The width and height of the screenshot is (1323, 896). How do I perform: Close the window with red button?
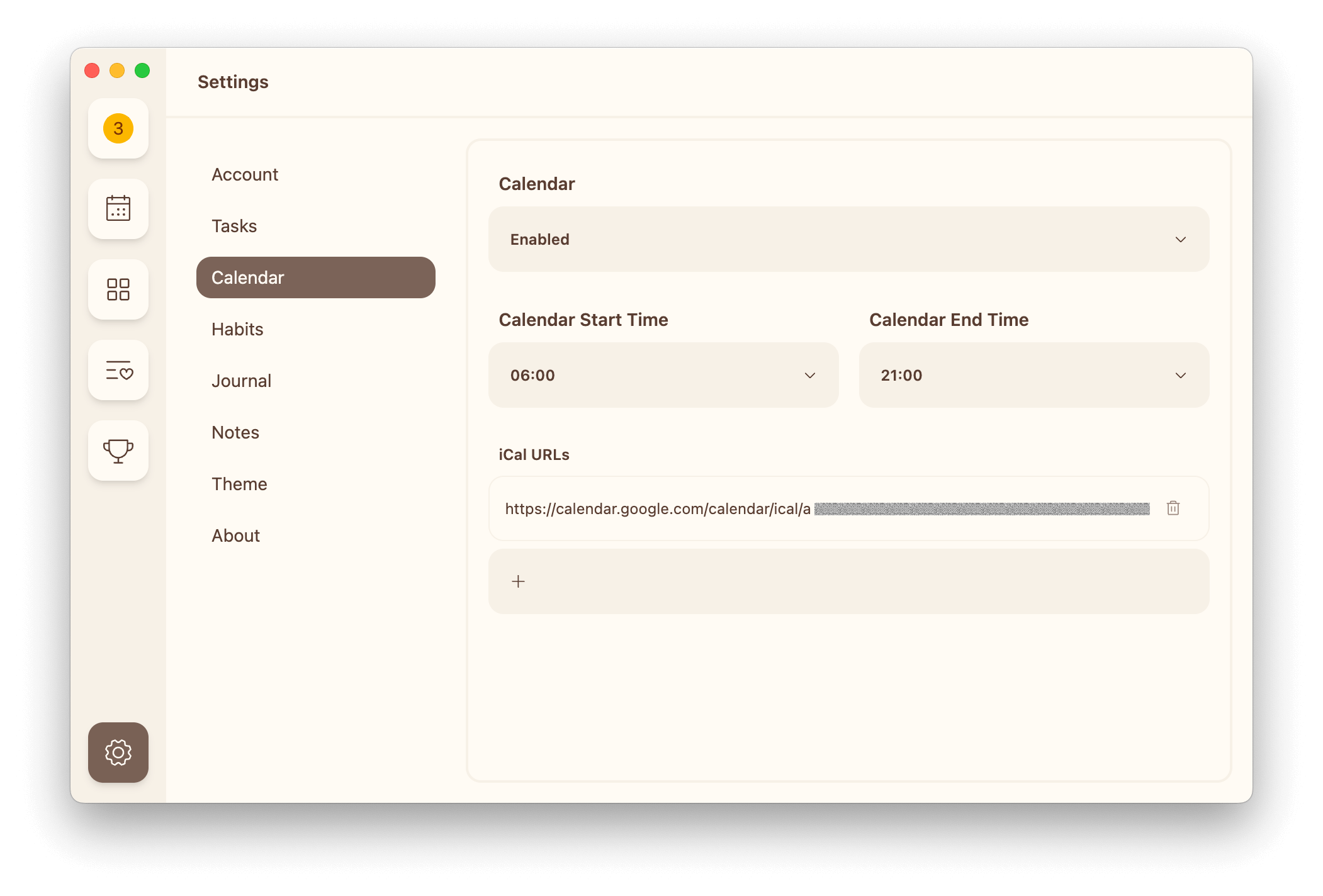(92, 70)
